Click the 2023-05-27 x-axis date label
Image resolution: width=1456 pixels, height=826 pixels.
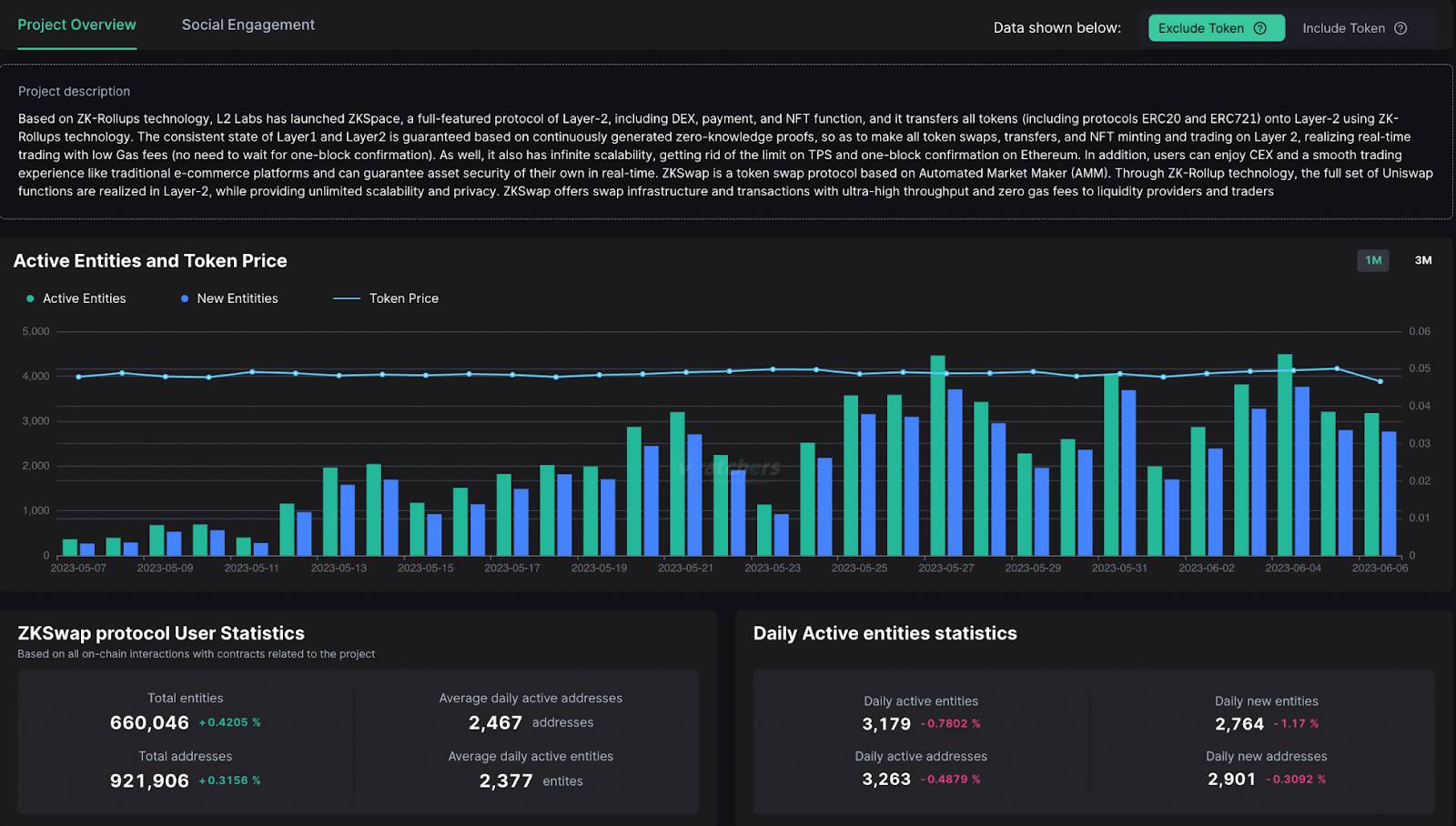[x=945, y=568]
